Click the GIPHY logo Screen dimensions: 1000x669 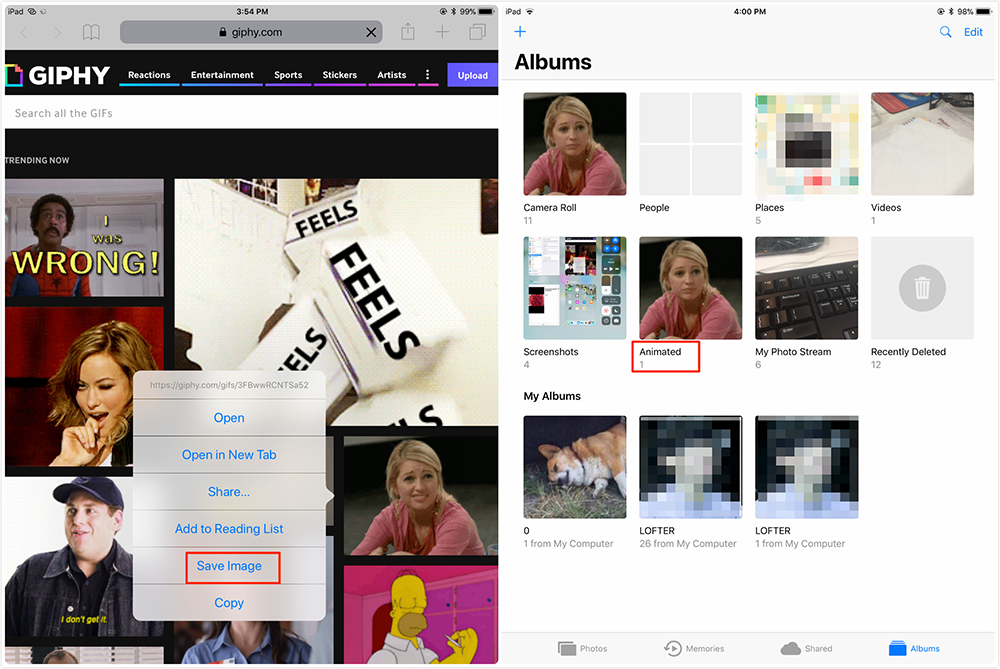point(58,75)
